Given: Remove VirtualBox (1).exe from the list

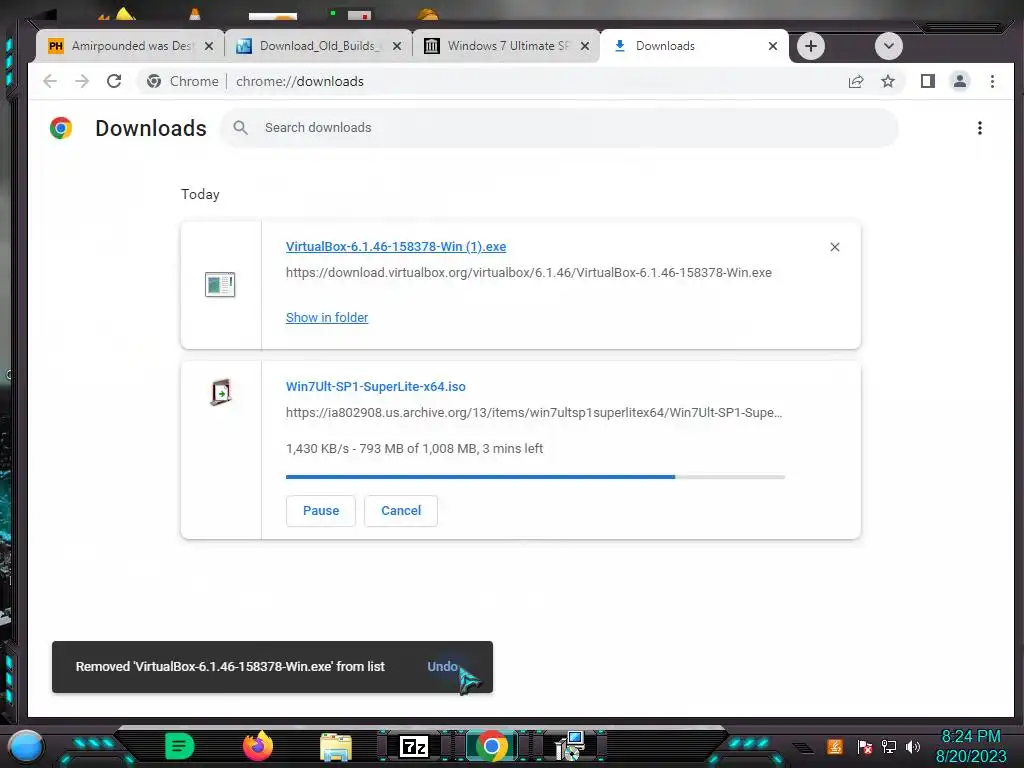Looking at the screenshot, I should [835, 247].
